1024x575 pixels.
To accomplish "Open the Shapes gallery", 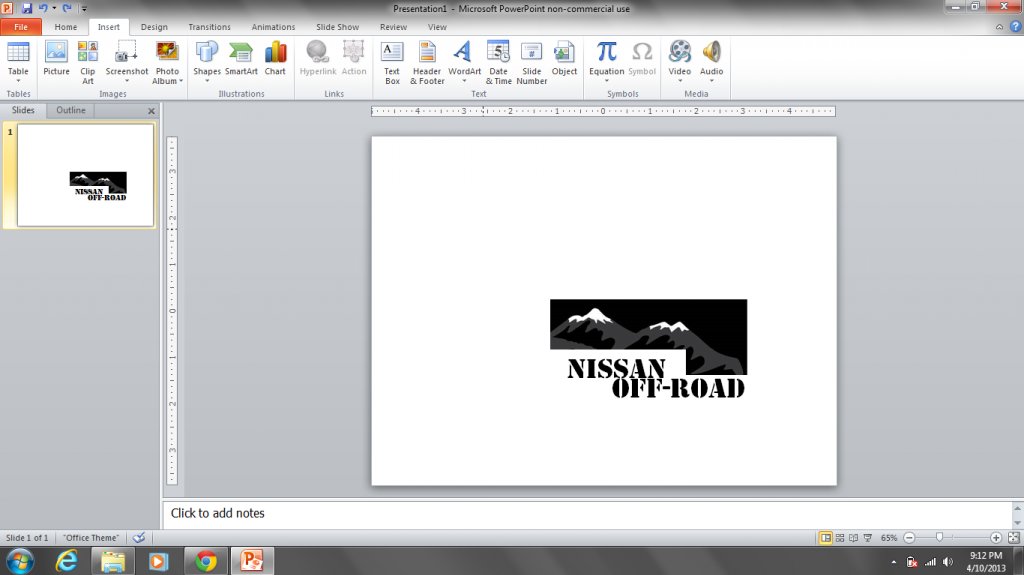I will [x=206, y=62].
